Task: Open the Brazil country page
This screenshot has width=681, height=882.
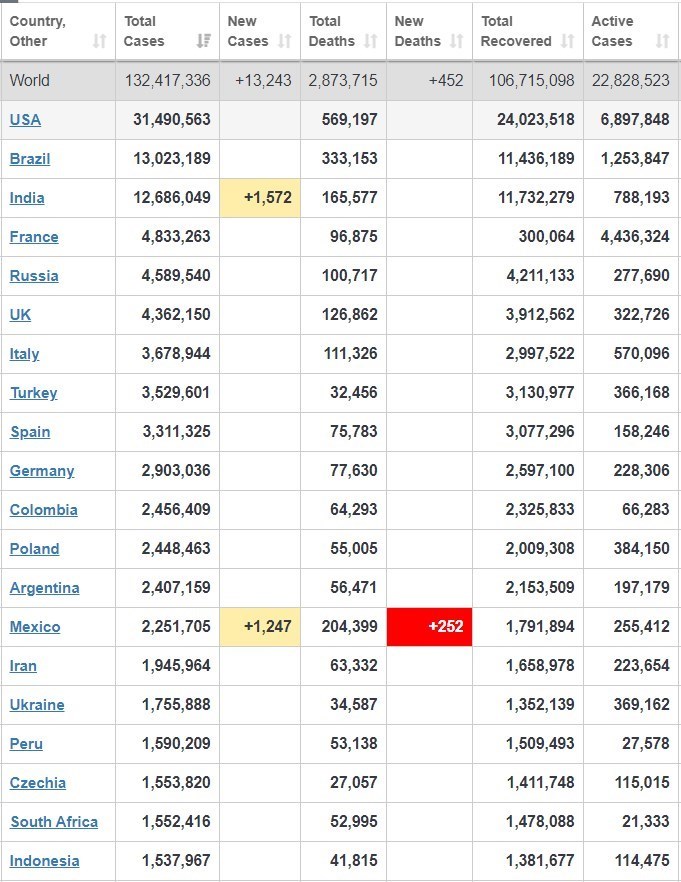Action: (30, 159)
